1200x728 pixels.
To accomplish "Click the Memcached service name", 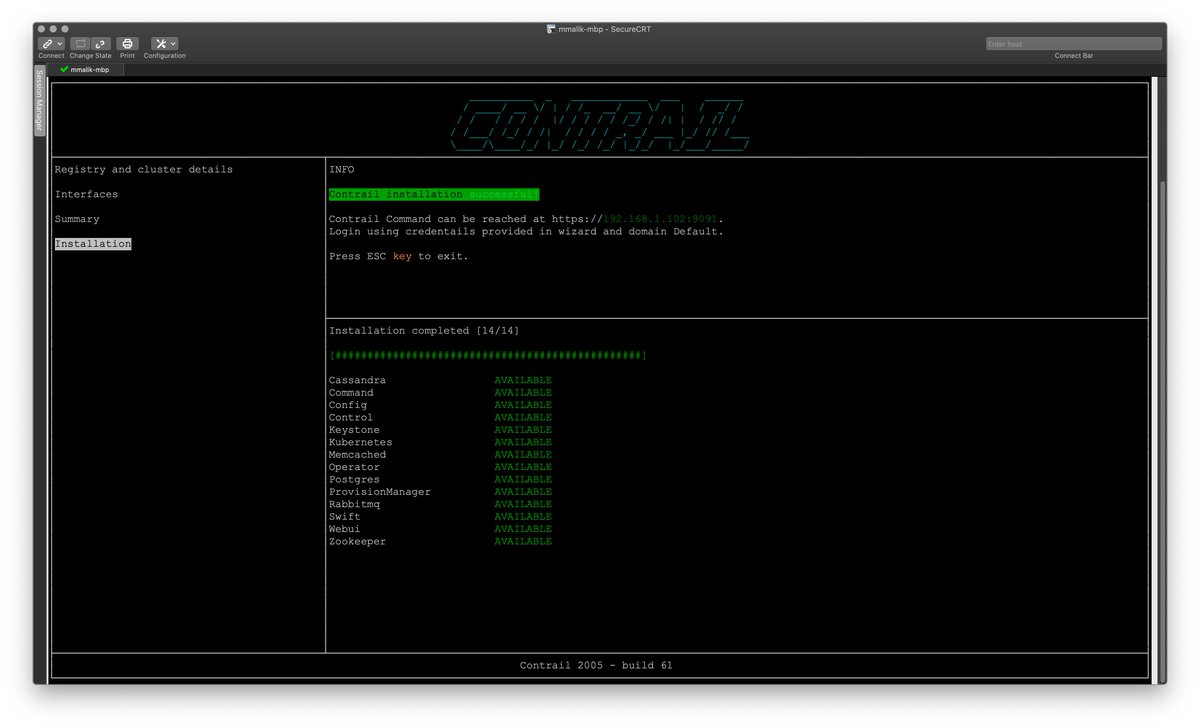I will tap(357, 455).
